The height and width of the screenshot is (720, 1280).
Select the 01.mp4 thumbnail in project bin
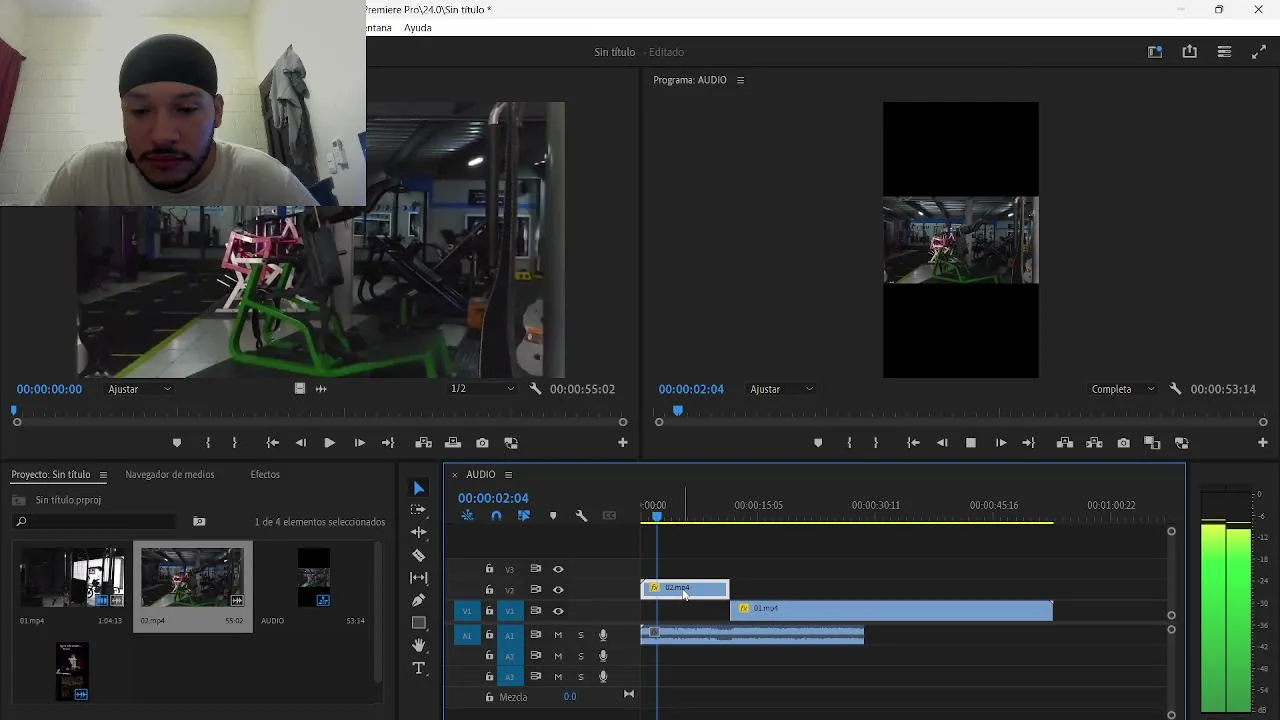point(72,578)
